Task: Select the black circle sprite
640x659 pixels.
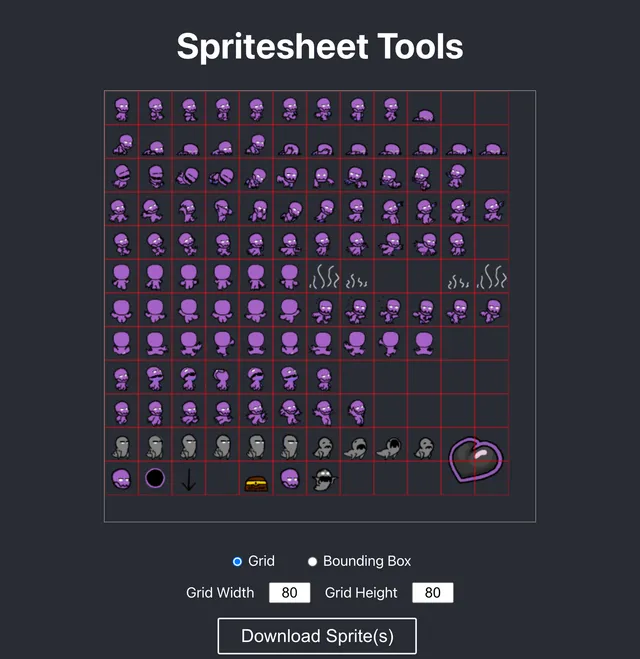Action: [x=155, y=478]
